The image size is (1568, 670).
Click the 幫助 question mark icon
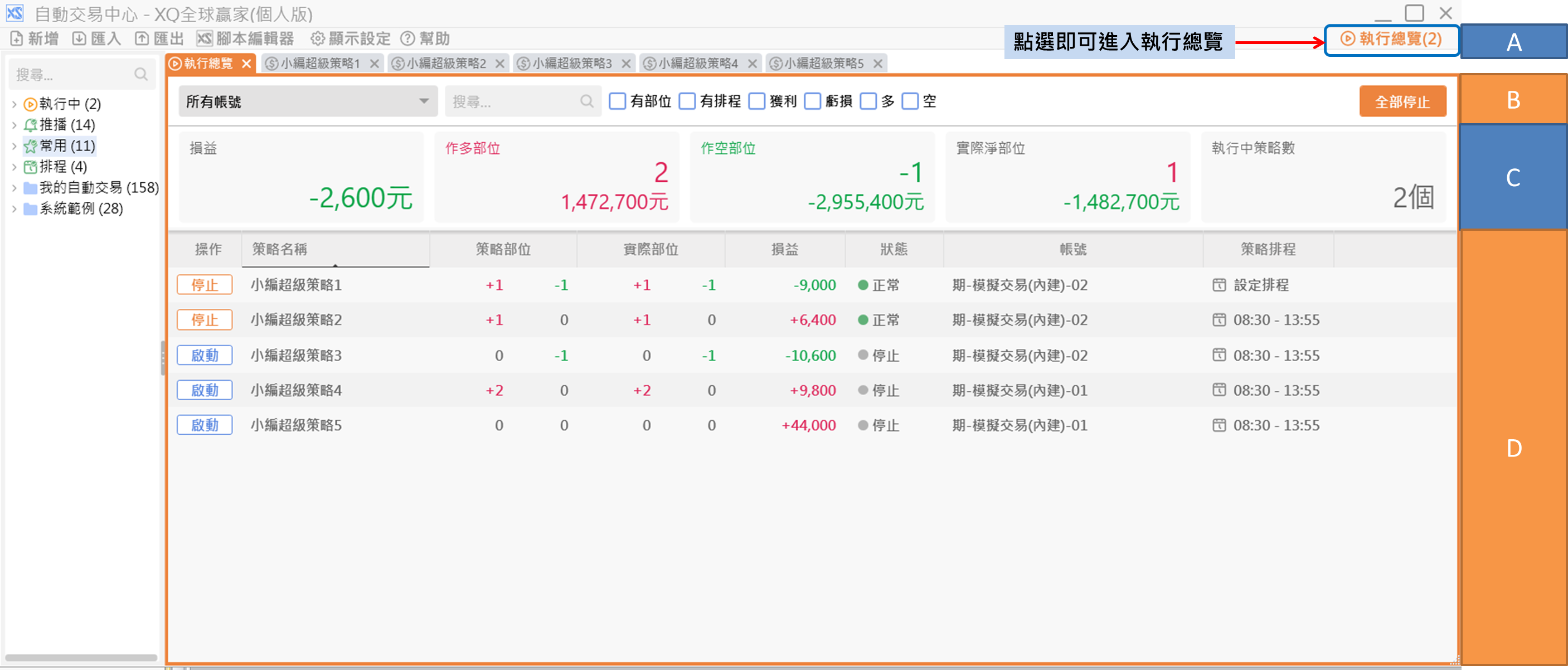point(407,39)
